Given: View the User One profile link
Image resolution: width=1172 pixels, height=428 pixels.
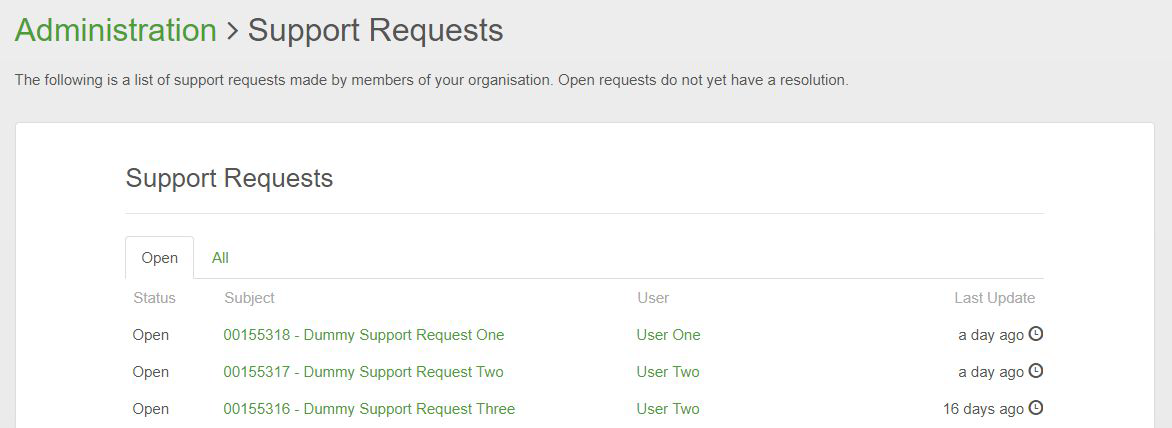Looking at the screenshot, I should point(668,335).
